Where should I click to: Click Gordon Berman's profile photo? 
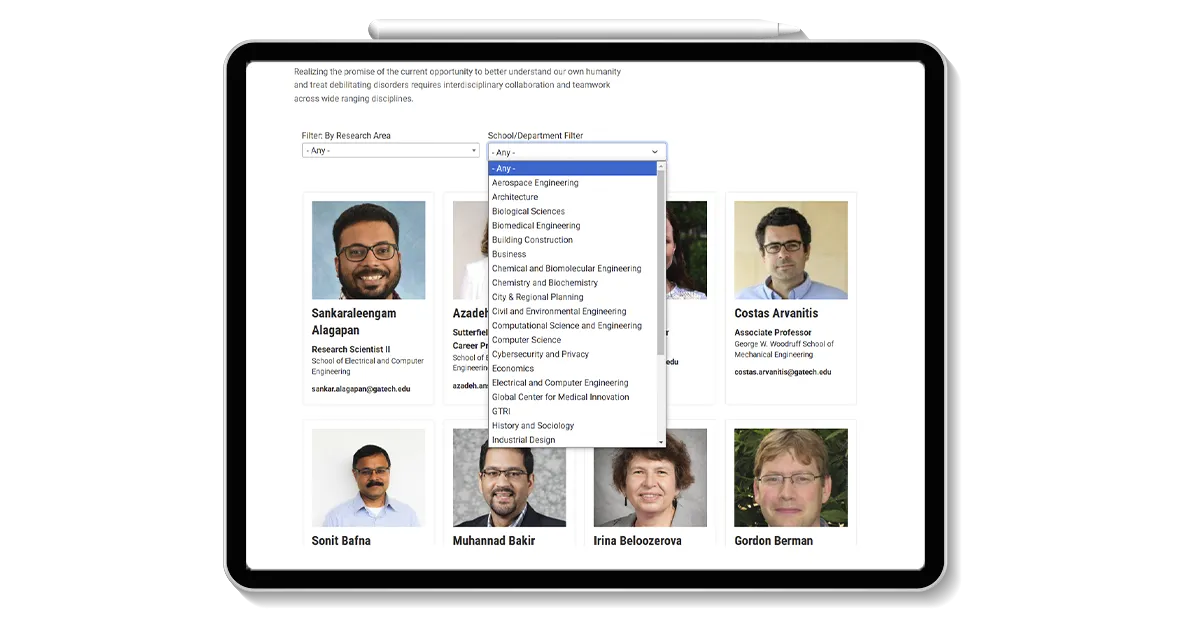tap(790, 478)
